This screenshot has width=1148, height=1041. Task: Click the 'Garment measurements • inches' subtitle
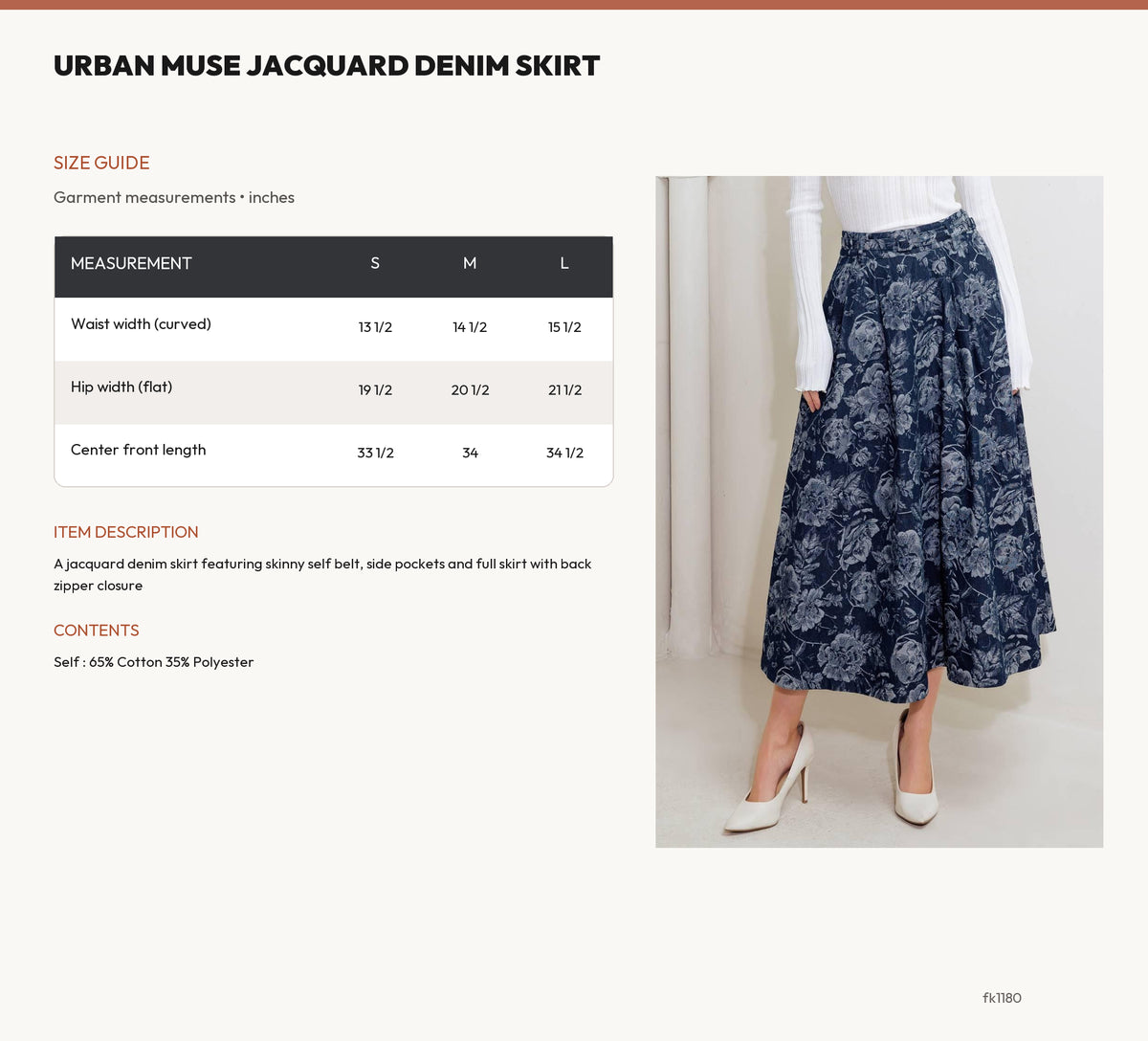pyautogui.click(x=174, y=197)
